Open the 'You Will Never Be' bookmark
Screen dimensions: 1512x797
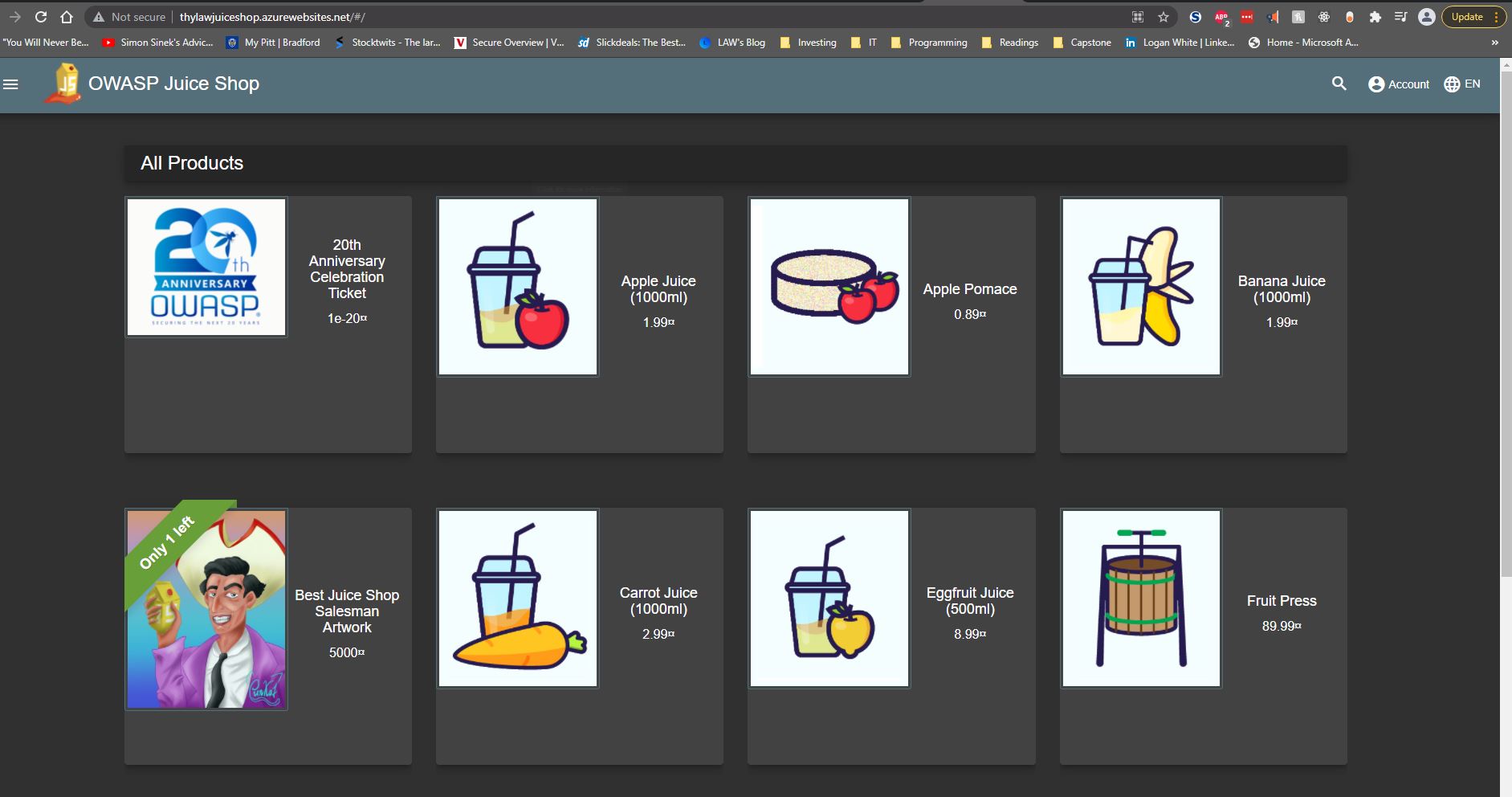pyautogui.click(x=46, y=43)
